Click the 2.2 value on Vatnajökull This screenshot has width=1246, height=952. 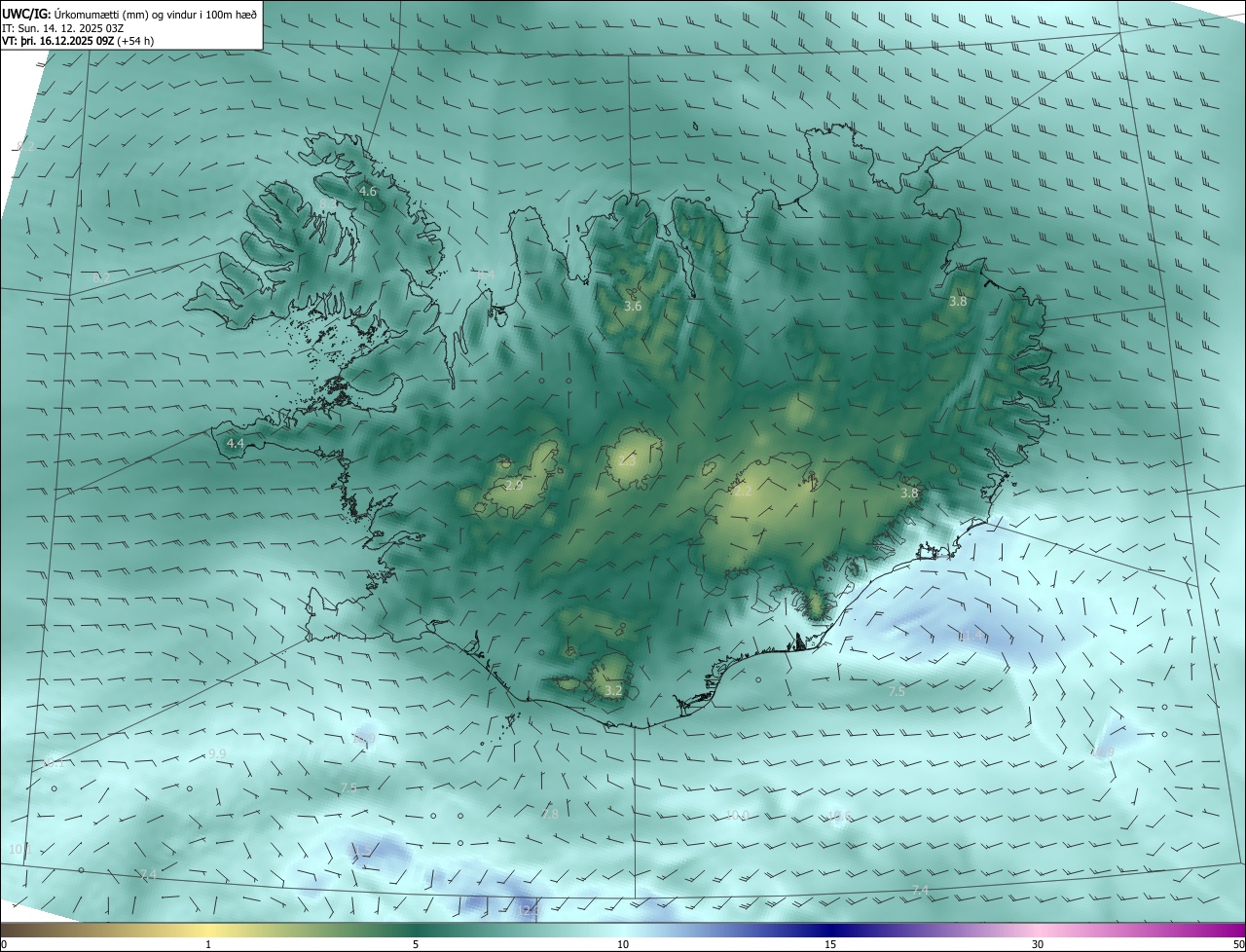(743, 492)
